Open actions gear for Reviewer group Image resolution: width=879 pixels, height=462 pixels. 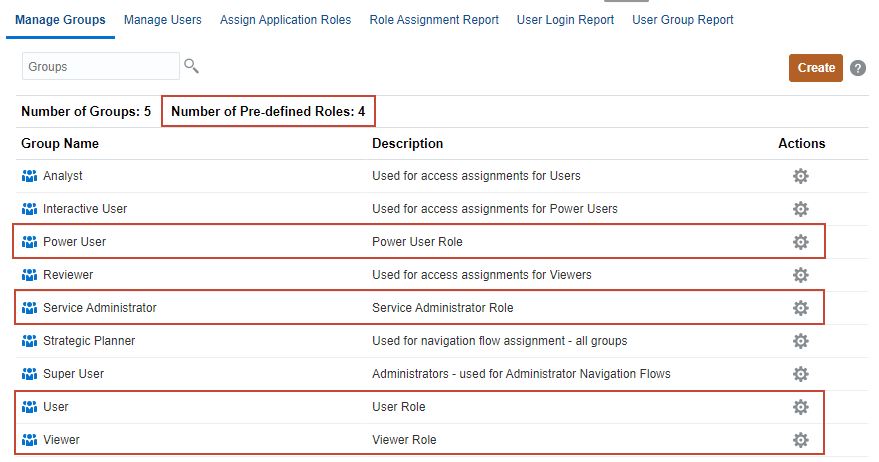(x=801, y=275)
